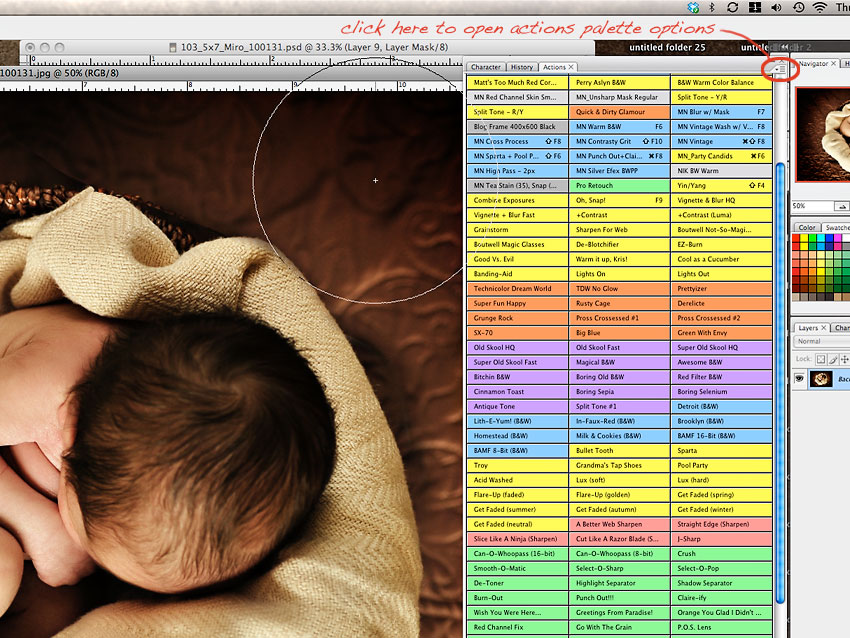Open the Color panel tab
This screenshot has width=850, height=638.
(807, 228)
